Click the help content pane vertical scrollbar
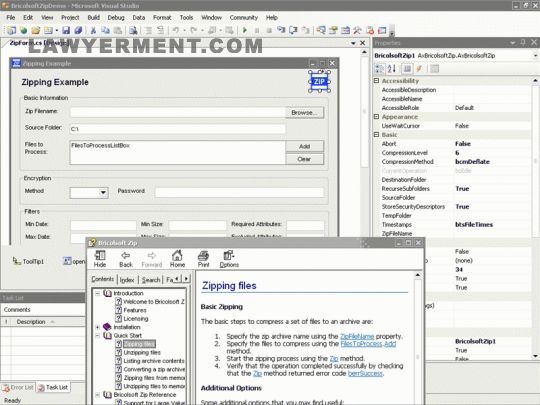This screenshot has width=540, height=405. coord(417,338)
